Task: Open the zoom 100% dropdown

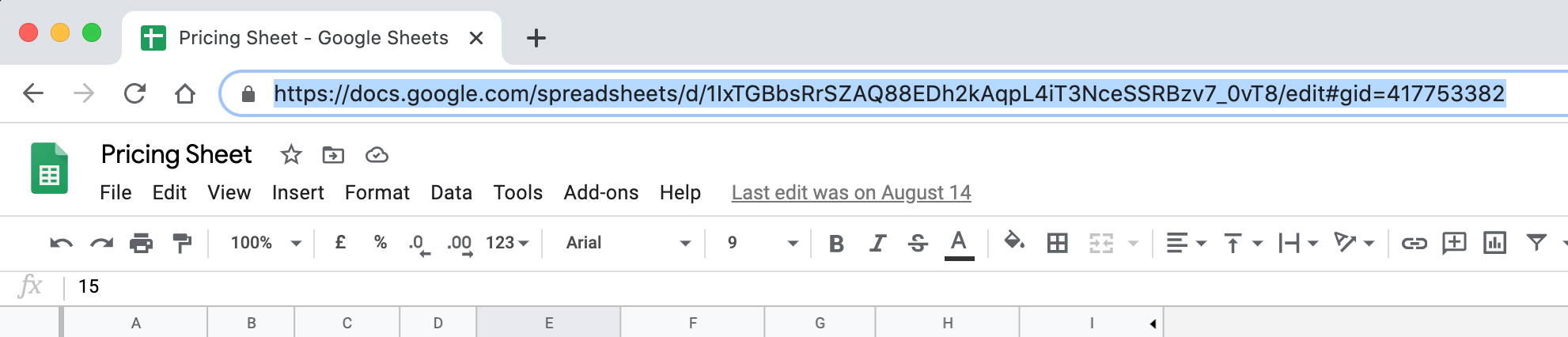Action: point(265,243)
